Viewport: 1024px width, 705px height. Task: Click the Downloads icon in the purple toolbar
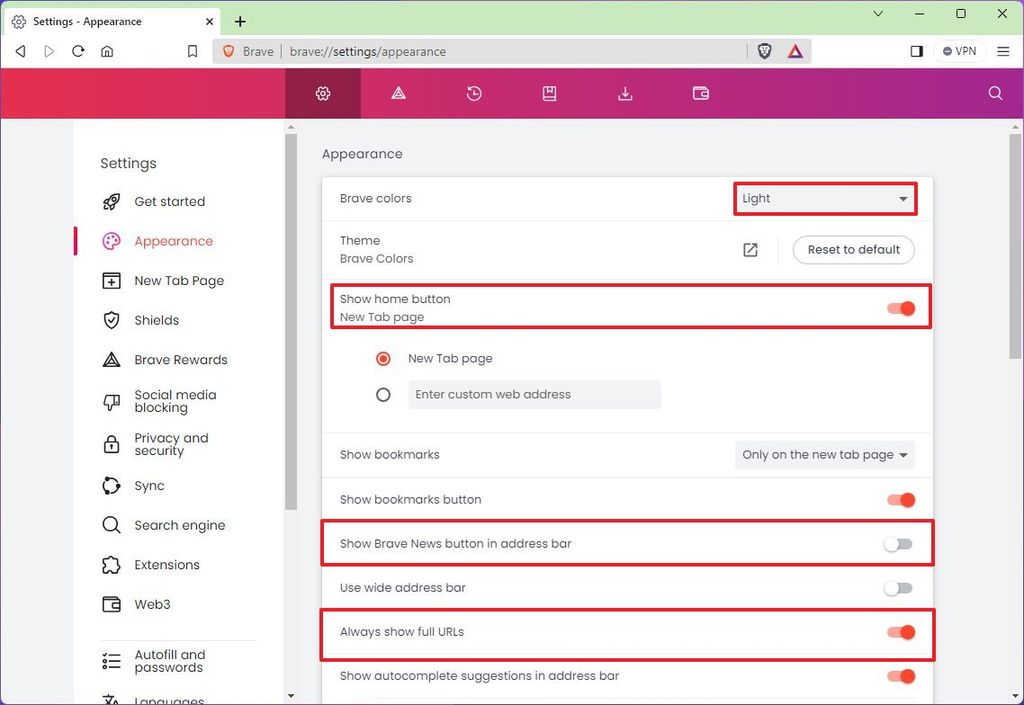pyautogui.click(x=625, y=93)
